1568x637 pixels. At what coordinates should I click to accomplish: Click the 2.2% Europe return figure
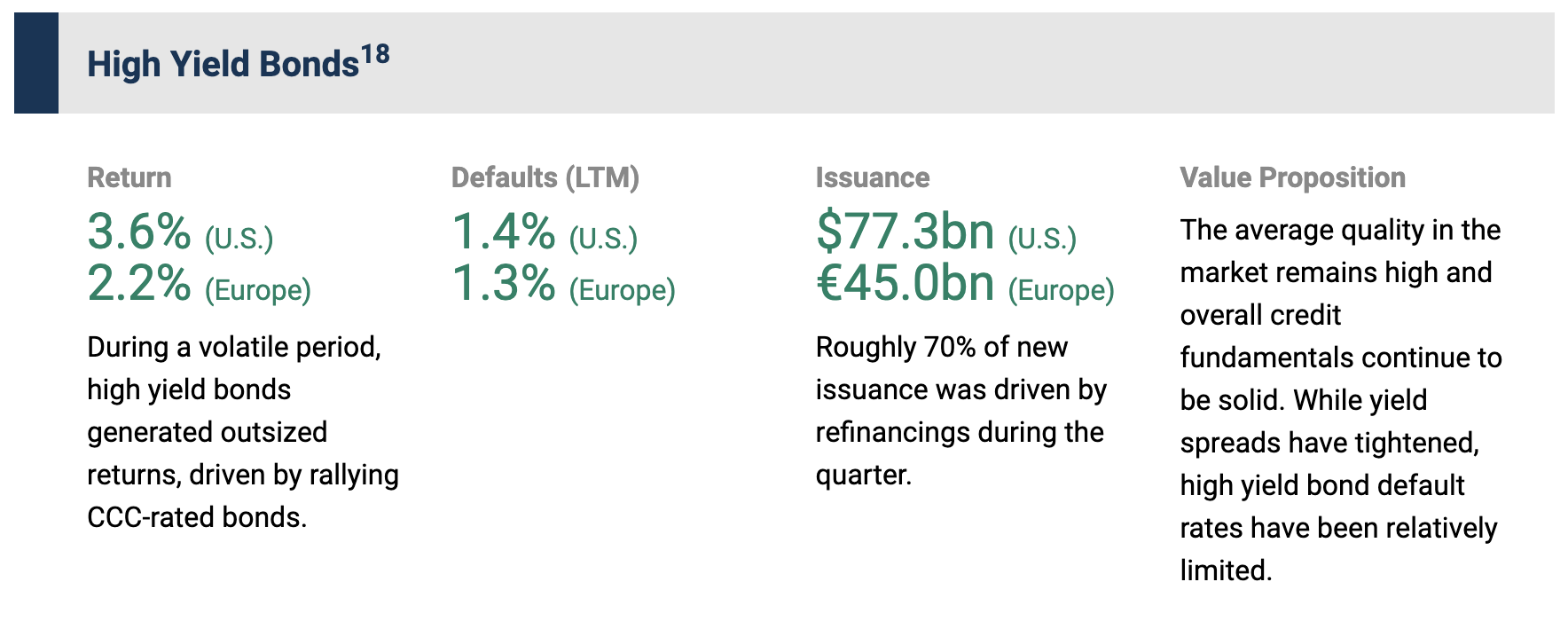click(x=139, y=284)
